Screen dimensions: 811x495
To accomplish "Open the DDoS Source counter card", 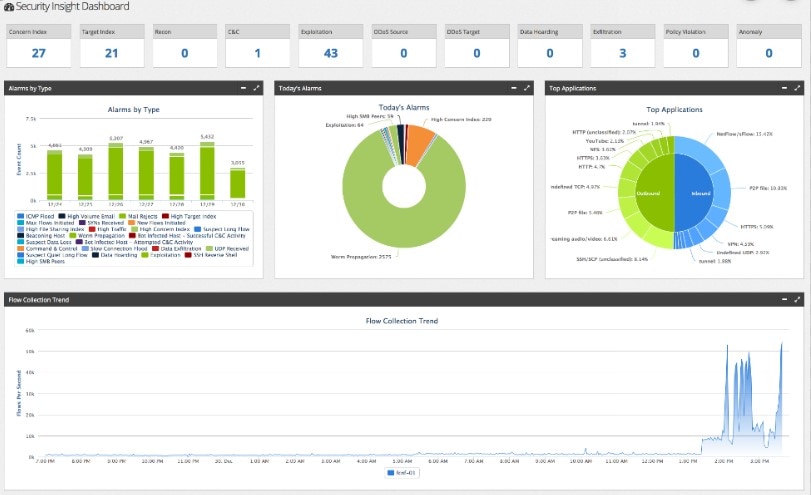I will click(404, 46).
